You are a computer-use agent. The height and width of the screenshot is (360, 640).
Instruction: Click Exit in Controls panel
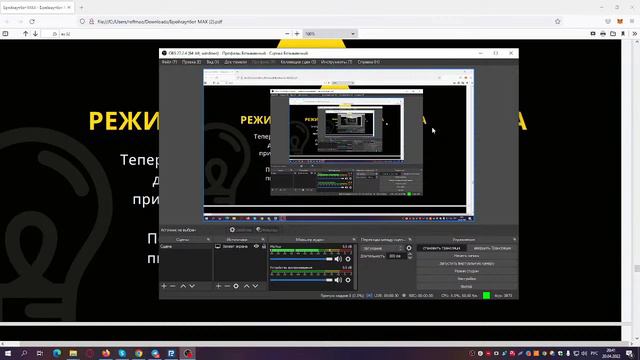coord(467,287)
